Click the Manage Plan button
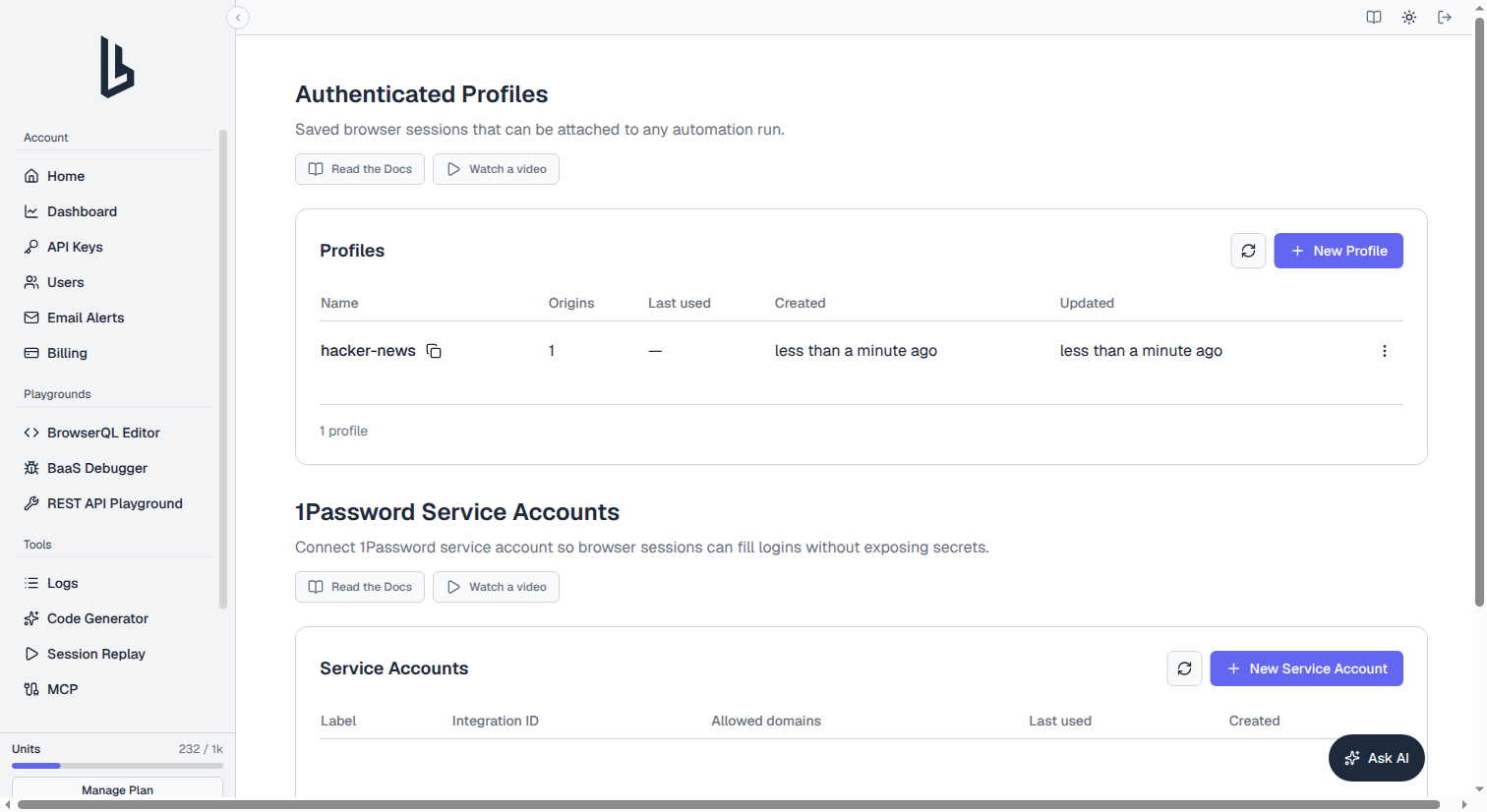Image resolution: width=1487 pixels, height=812 pixels. point(117,788)
